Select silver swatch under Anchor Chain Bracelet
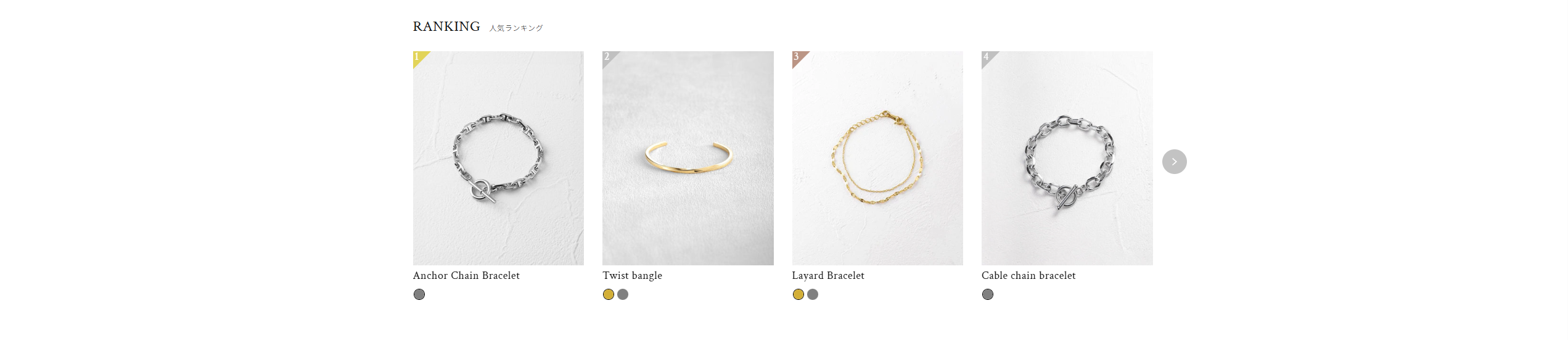Image resolution: width=1568 pixels, height=340 pixels. (x=419, y=294)
